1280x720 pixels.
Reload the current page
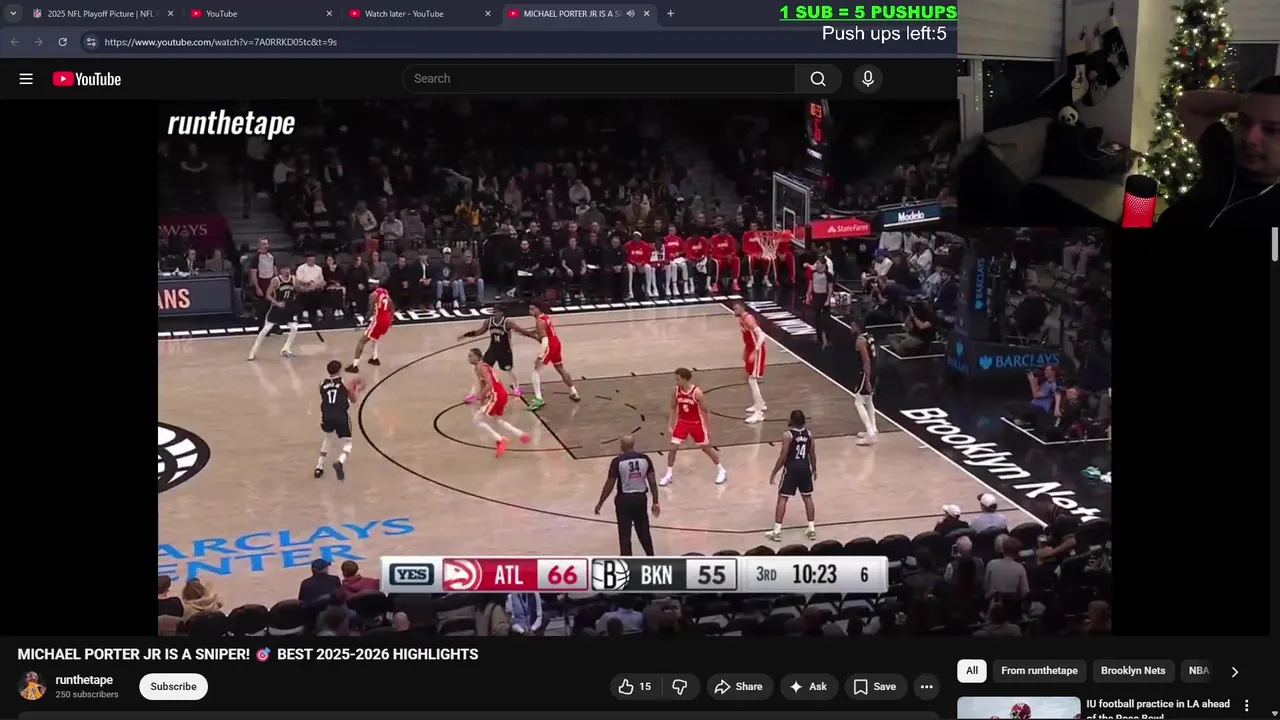coord(62,42)
